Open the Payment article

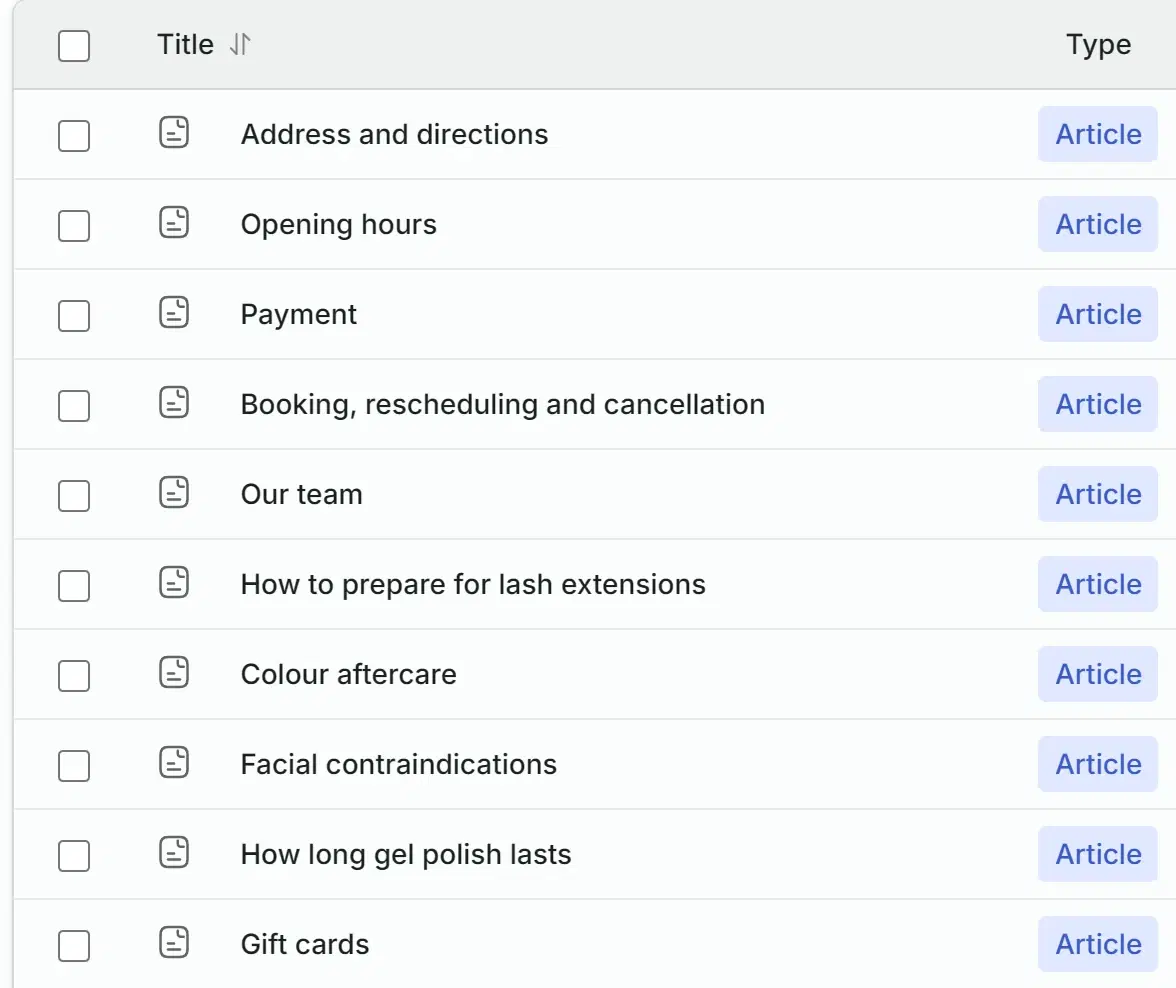tap(298, 314)
